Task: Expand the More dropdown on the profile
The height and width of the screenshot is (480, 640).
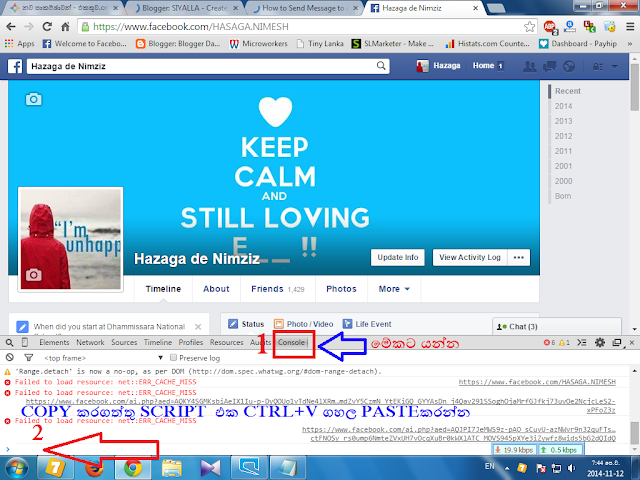Action: 394,289
